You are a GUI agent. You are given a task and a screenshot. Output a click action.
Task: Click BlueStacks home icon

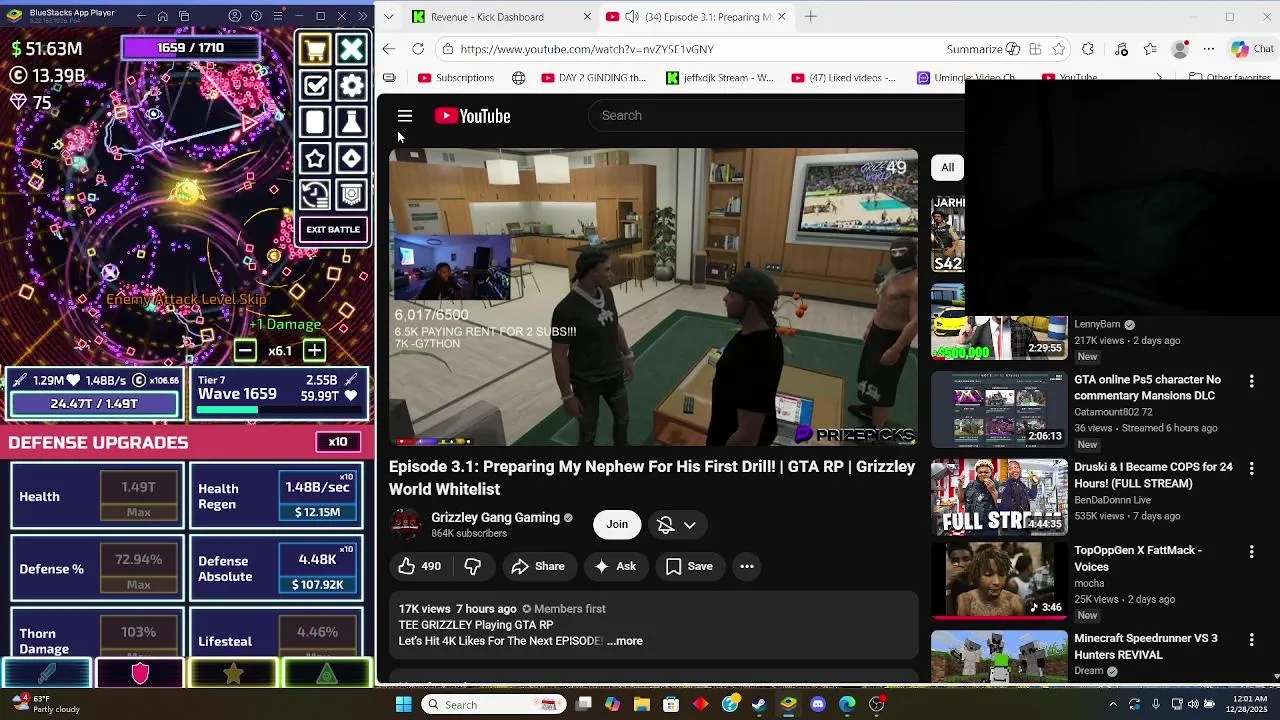[x=163, y=16]
